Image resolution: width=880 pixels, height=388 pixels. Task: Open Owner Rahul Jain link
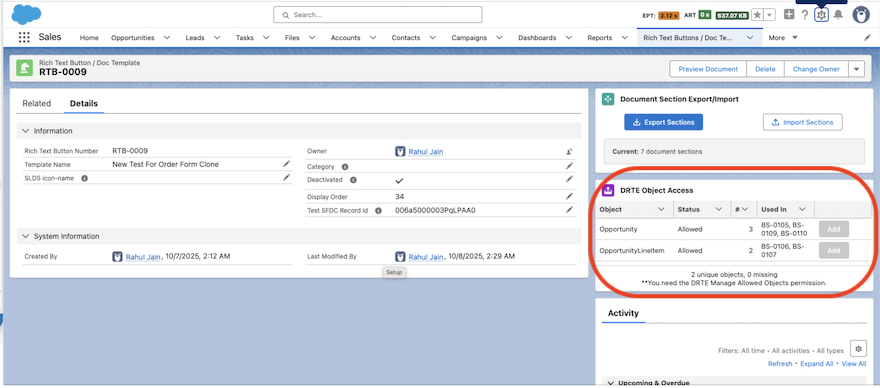pyautogui.click(x=426, y=152)
